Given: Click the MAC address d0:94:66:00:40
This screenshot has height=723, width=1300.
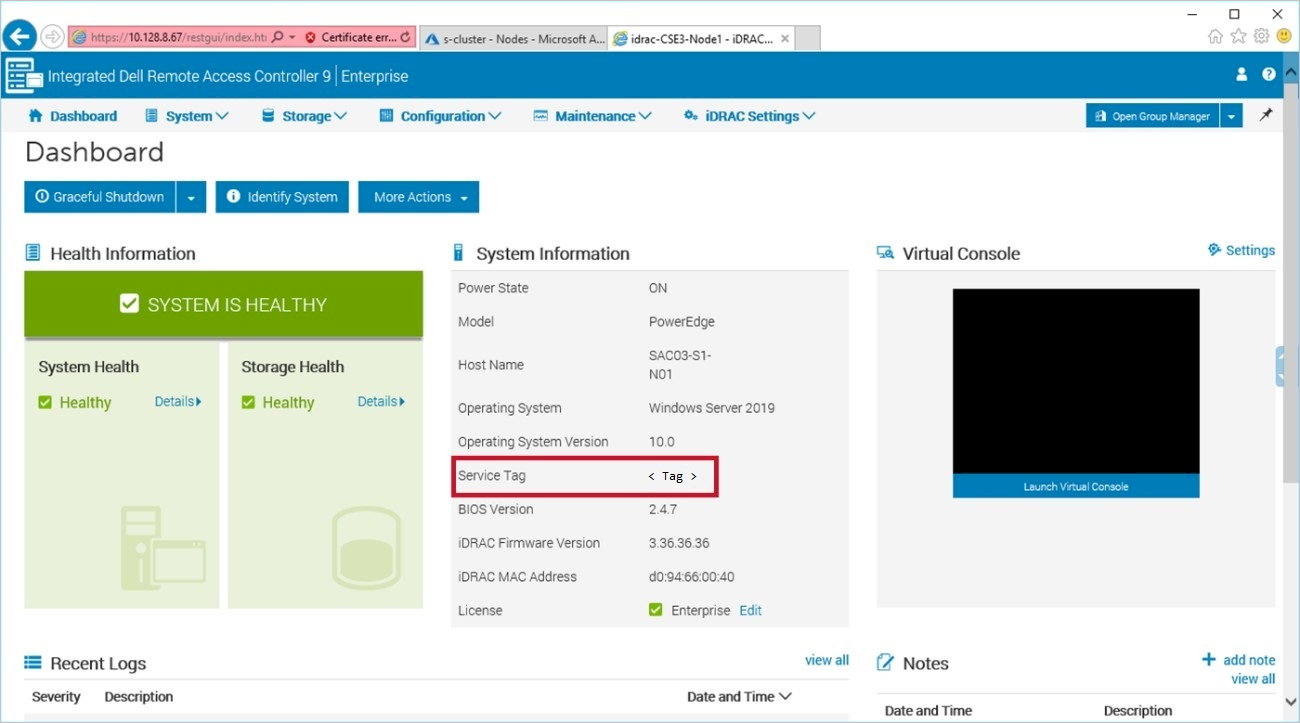Looking at the screenshot, I should click(692, 577).
